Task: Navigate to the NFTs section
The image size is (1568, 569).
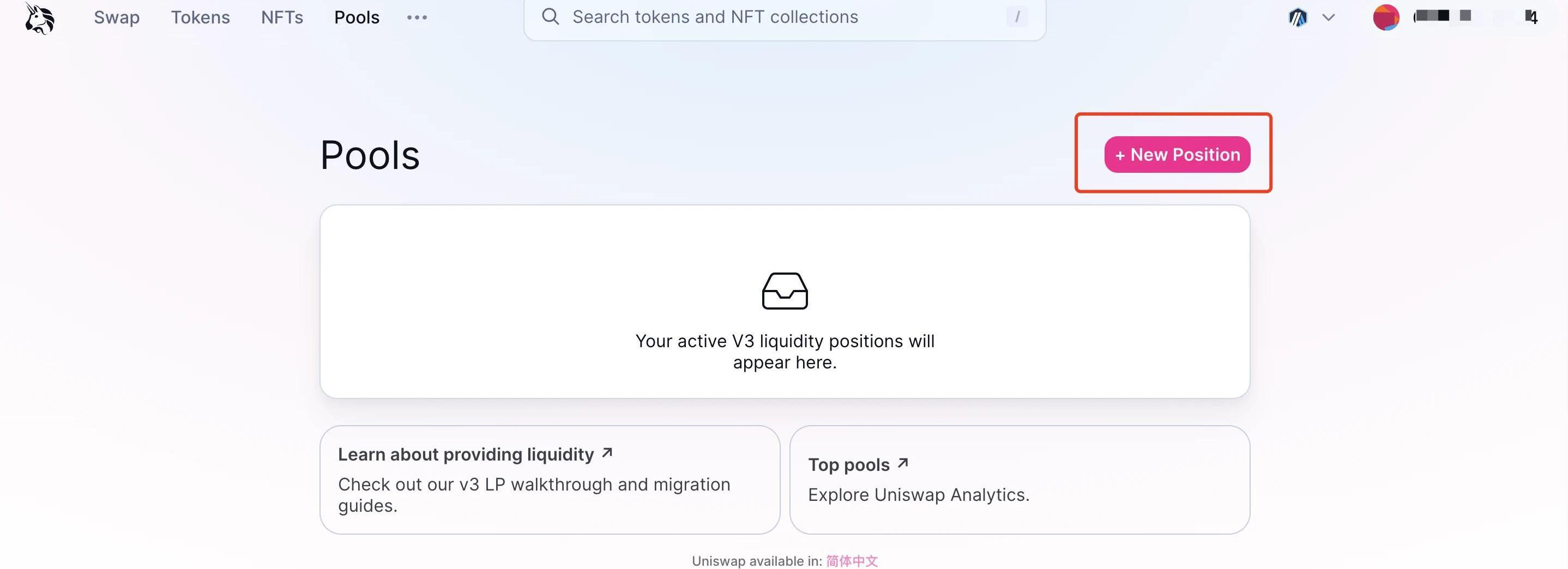Action: coord(282,17)
